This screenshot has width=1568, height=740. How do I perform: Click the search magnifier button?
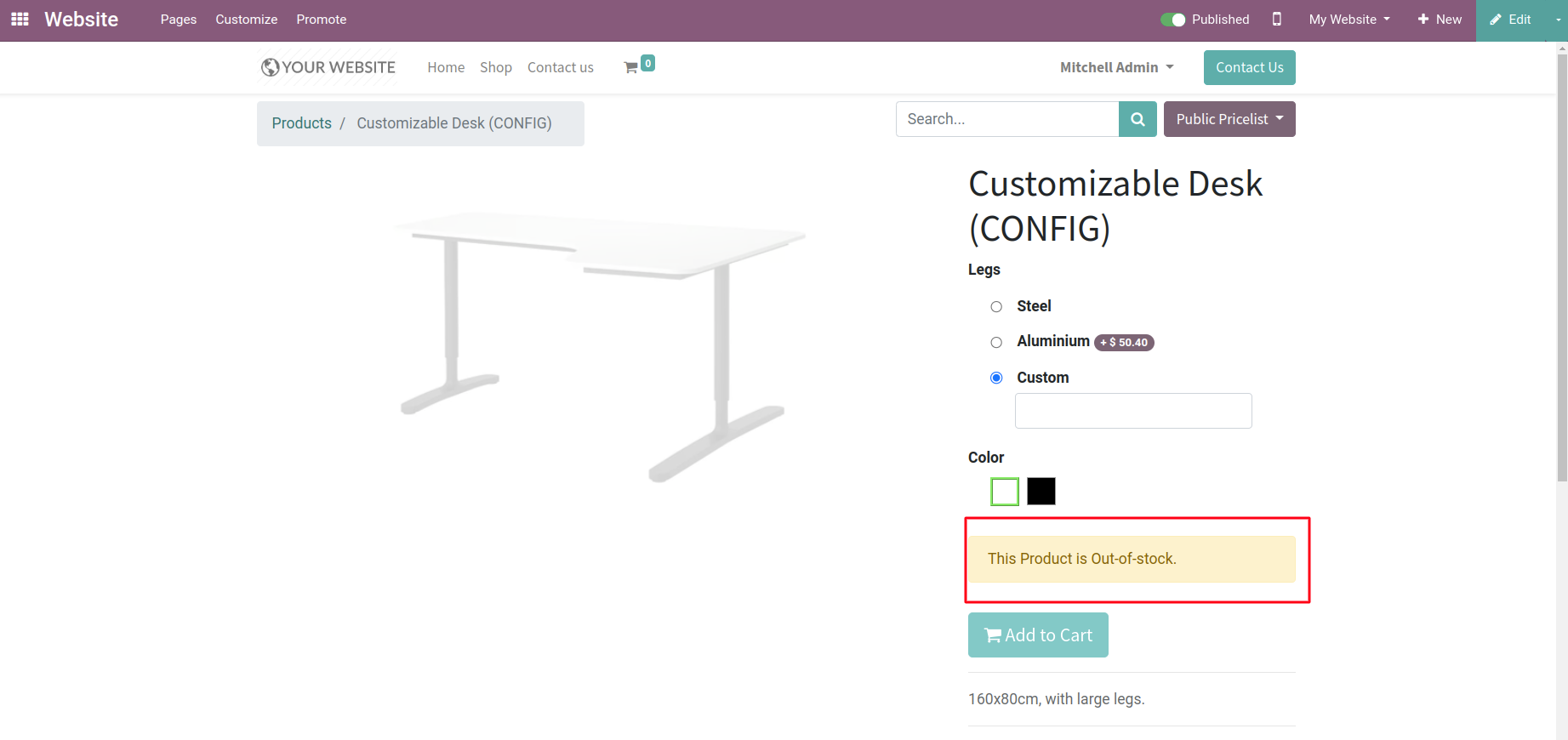click(x=1138, y=119)
